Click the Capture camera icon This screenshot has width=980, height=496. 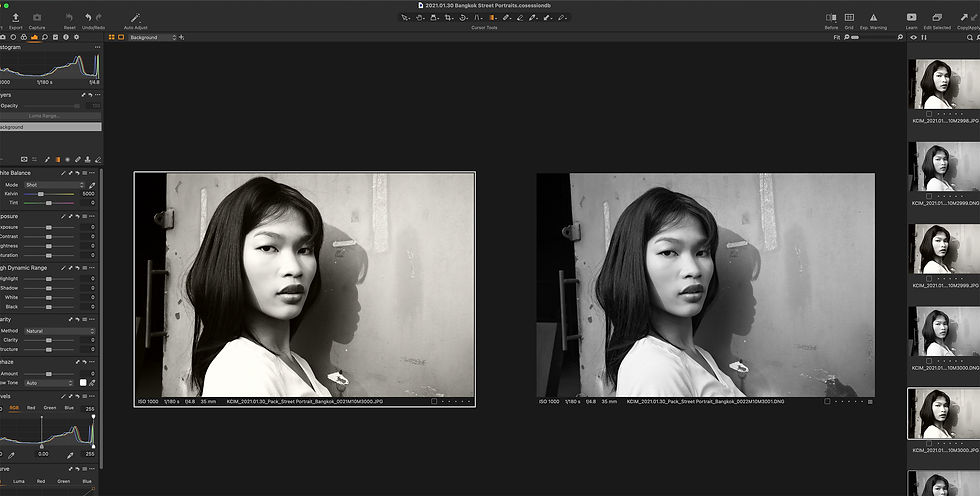37,17
